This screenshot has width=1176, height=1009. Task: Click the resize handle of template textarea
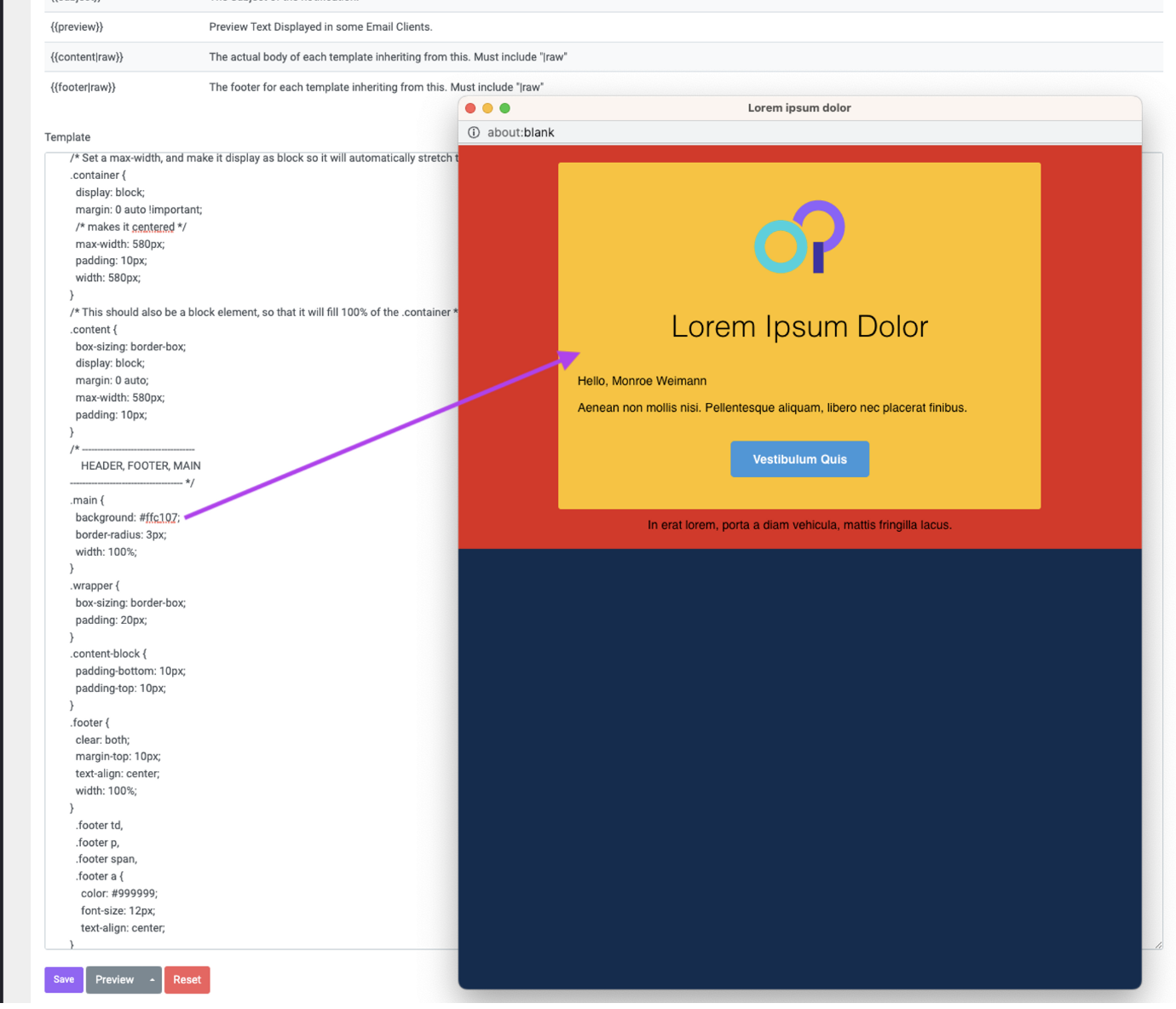tap(1157, 943)
